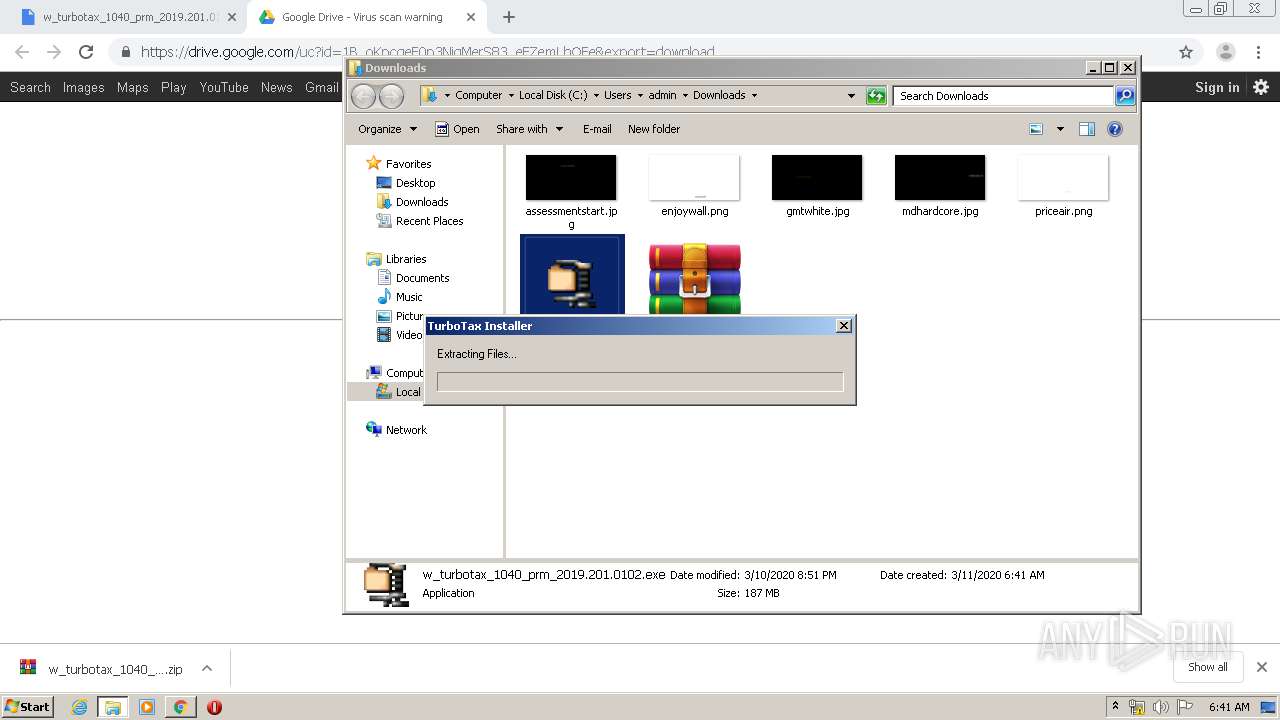This screenshot has height=720, width=1280.
Task: Click the Search Downloads field
Action: pyautogui.click(x=1003, y=96)
